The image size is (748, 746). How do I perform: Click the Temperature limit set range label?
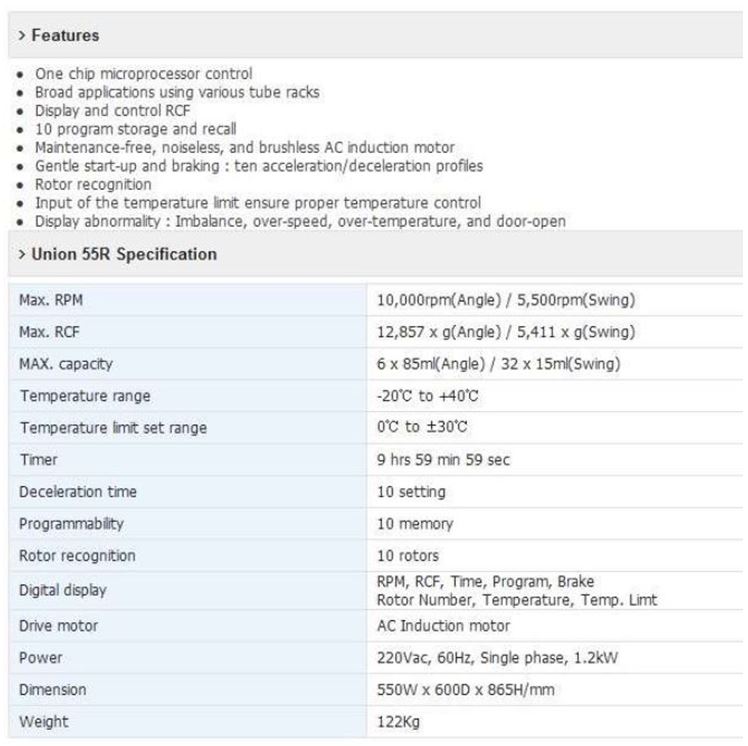point(113,428)
